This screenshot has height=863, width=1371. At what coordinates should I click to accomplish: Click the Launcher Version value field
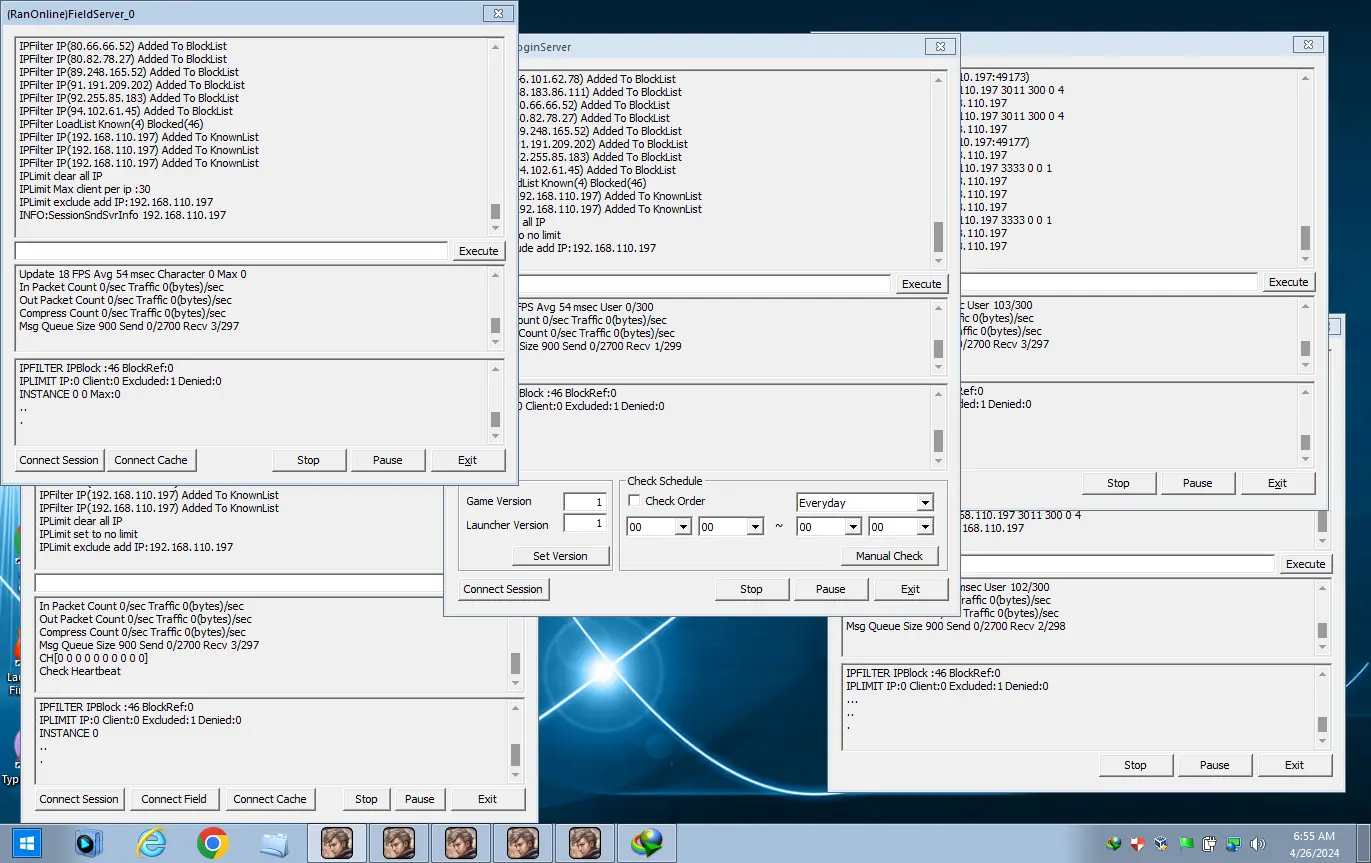pos(585,524)
